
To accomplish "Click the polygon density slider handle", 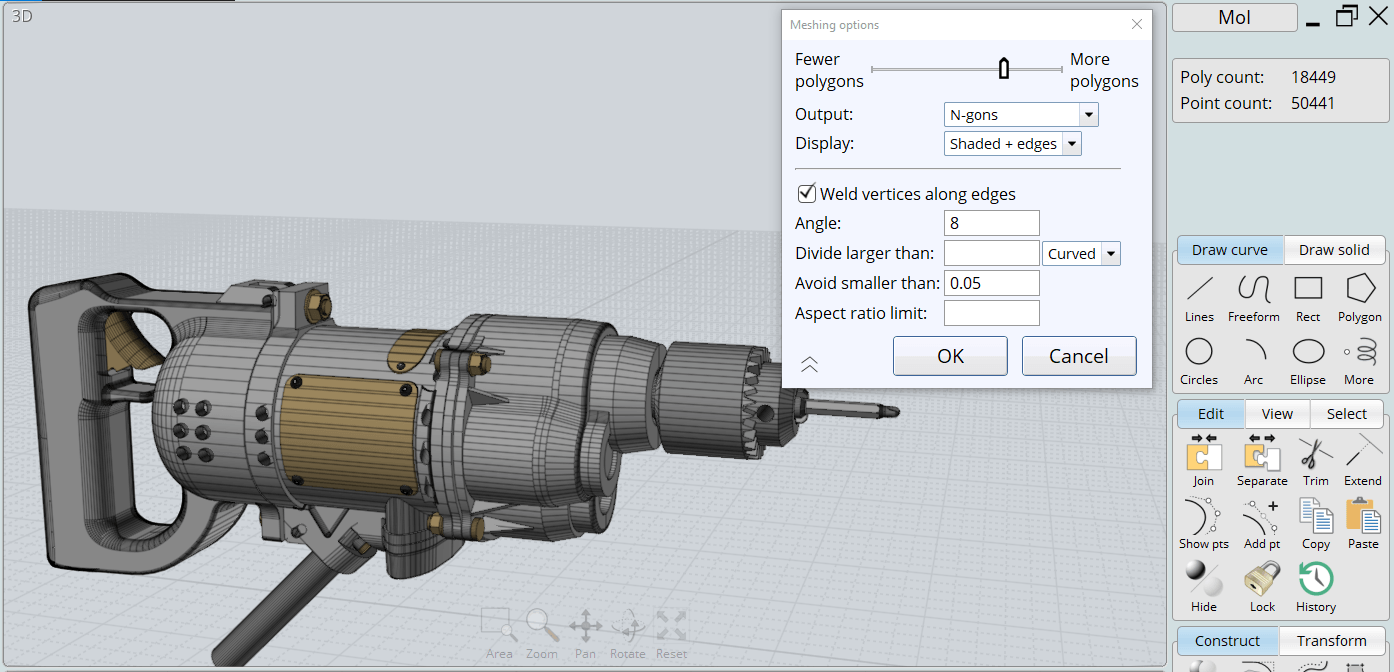I will [1003, 69].
